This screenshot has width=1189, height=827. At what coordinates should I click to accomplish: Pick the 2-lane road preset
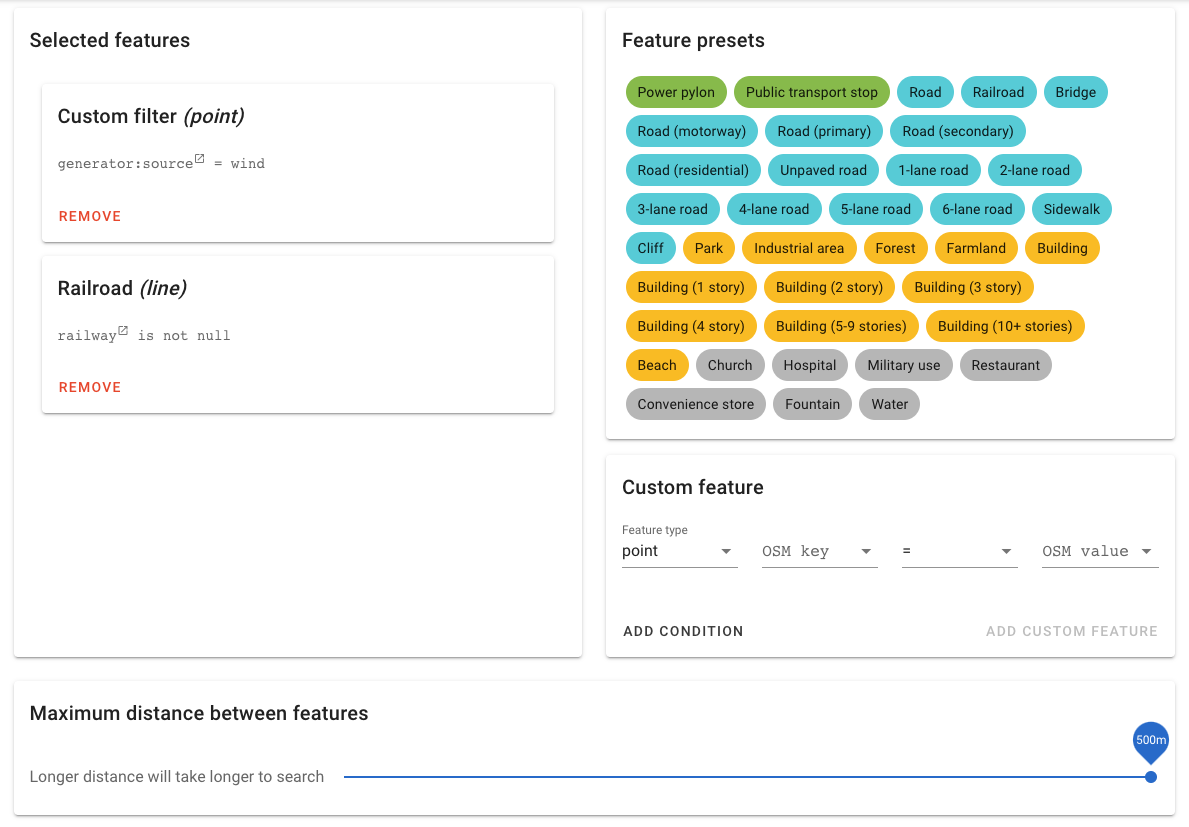coord(1034,171)
